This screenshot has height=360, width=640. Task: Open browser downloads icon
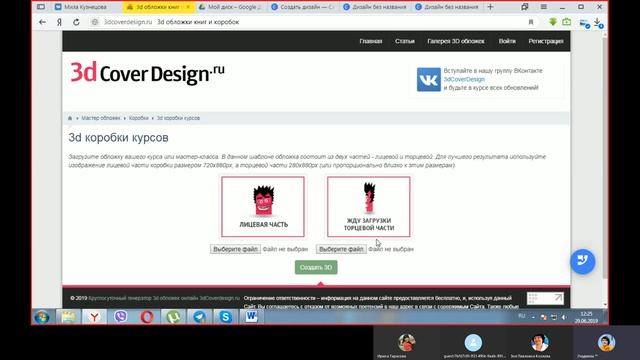[x=598, y=23]
